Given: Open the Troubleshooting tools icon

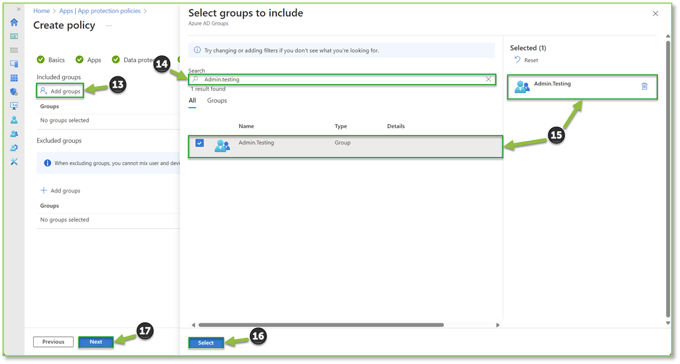Looking at the screenshot, I should point(14,162).
